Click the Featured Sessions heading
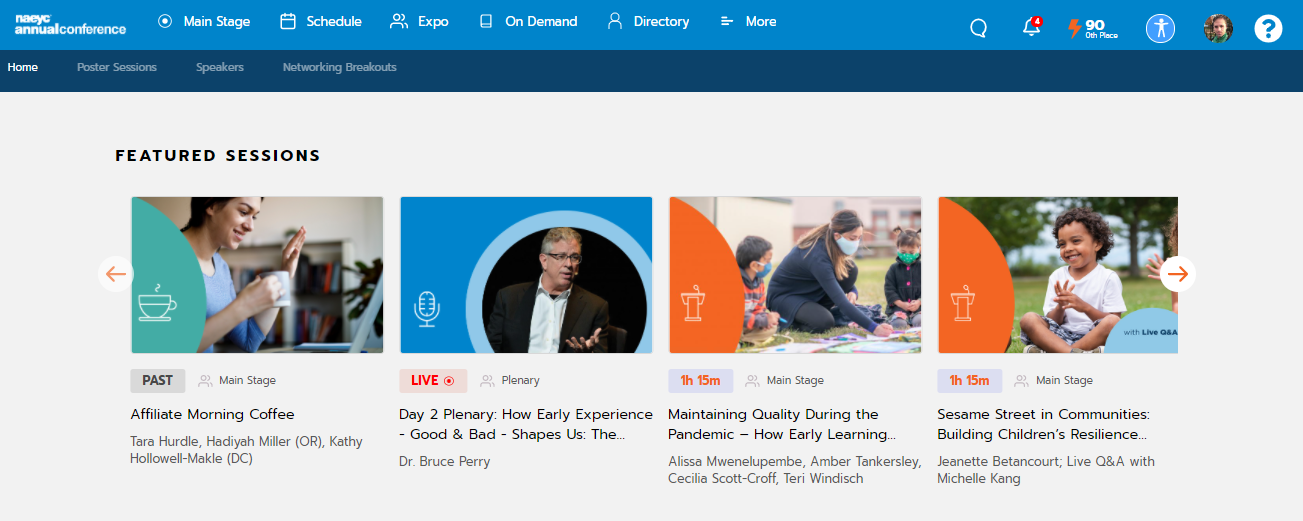Image resolution: width=1303 pixels, height=521 pixels. tap(218, 155)
